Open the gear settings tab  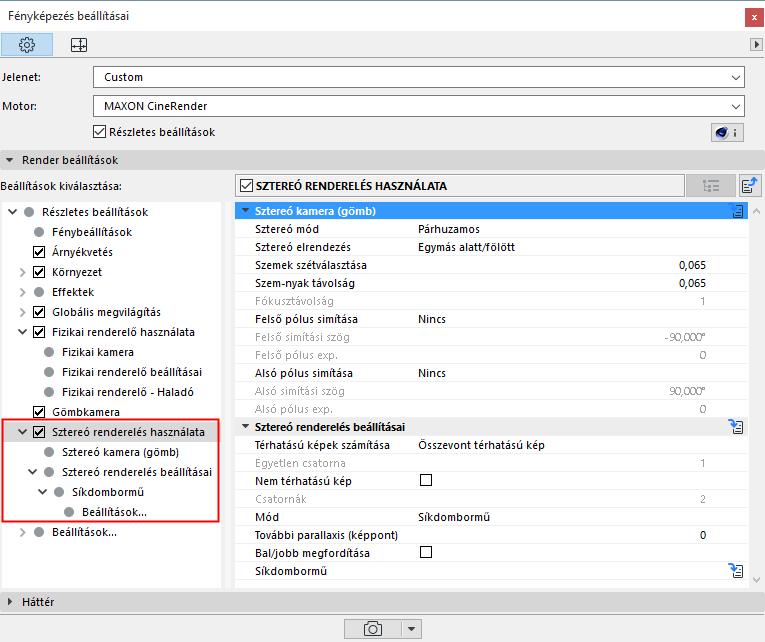pyautogui.click(x=27, y=45)
